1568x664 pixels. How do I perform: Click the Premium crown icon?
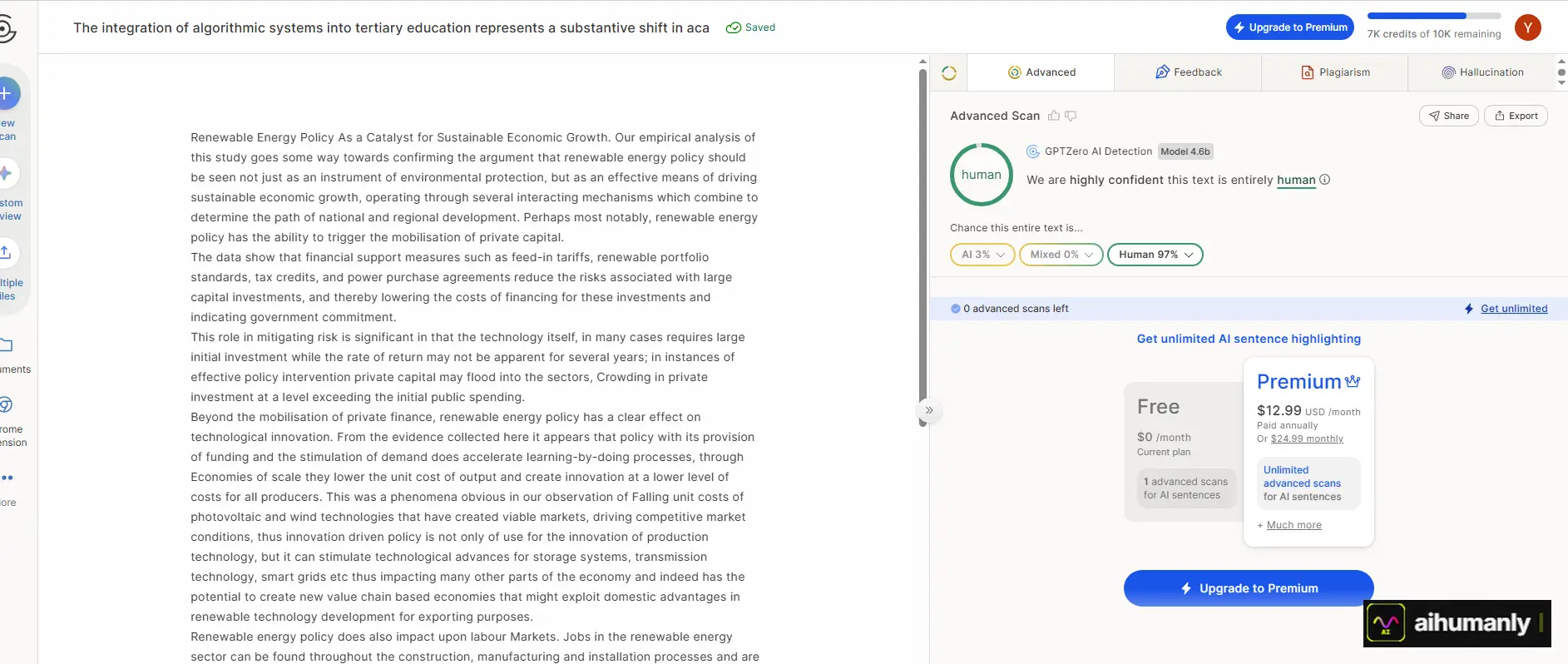1353,381
